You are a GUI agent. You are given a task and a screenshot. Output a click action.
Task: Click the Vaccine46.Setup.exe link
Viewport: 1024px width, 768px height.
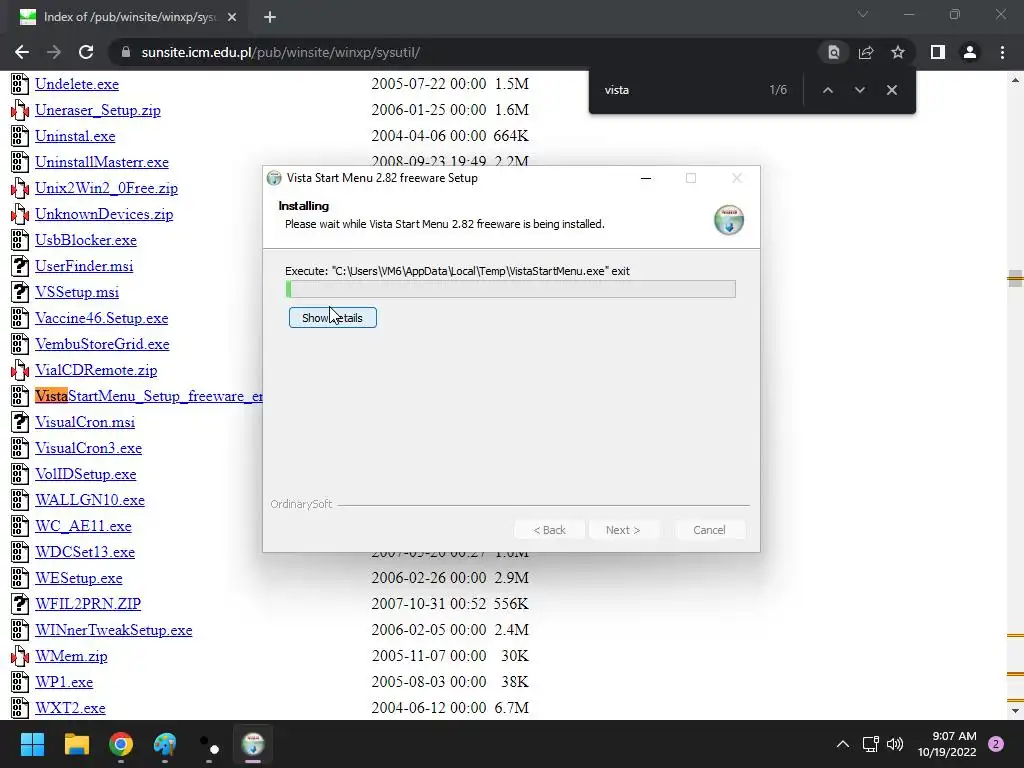tap(102, 318)
